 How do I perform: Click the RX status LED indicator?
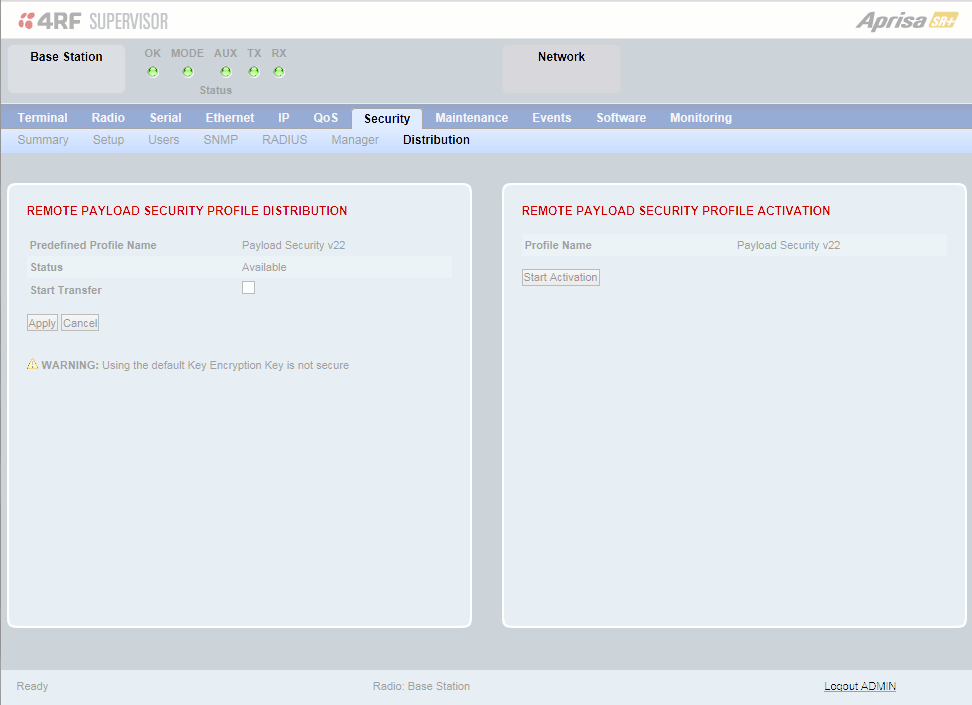pos(279,72)
